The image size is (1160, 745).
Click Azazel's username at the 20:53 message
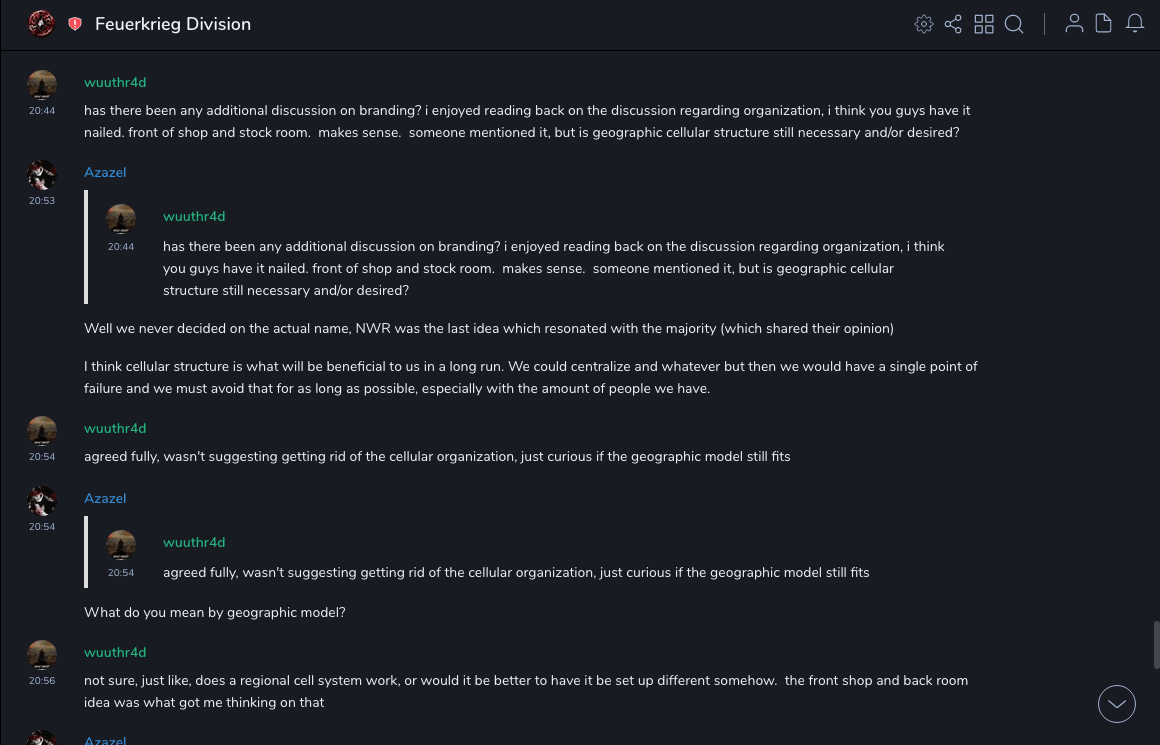coord(105,172)
